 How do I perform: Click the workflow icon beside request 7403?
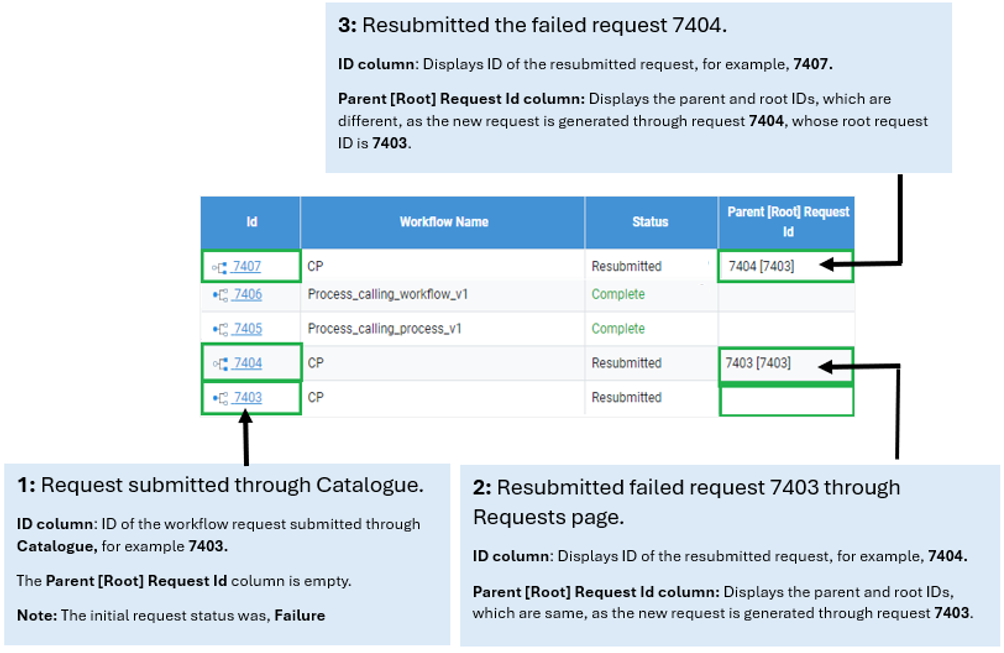[221, 398]
